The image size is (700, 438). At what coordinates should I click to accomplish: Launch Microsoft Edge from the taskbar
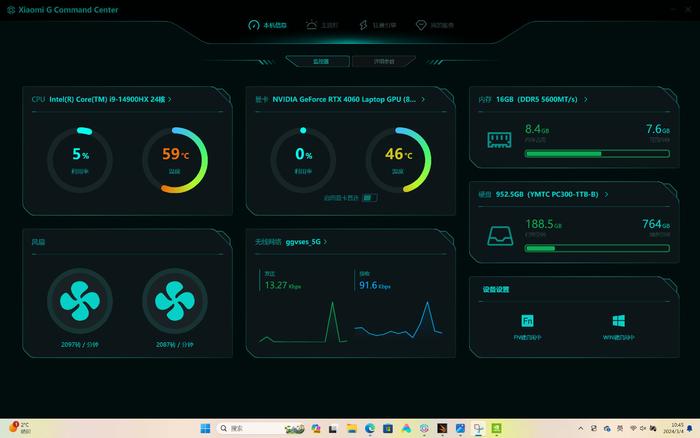[370, 429]
